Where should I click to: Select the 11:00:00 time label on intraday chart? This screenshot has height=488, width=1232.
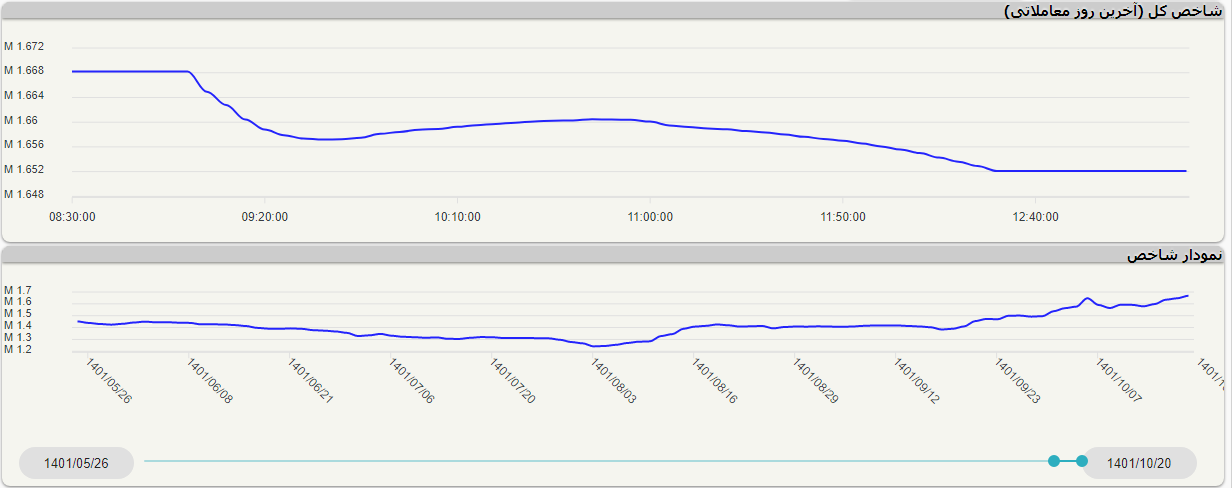(x=650, y=216)
